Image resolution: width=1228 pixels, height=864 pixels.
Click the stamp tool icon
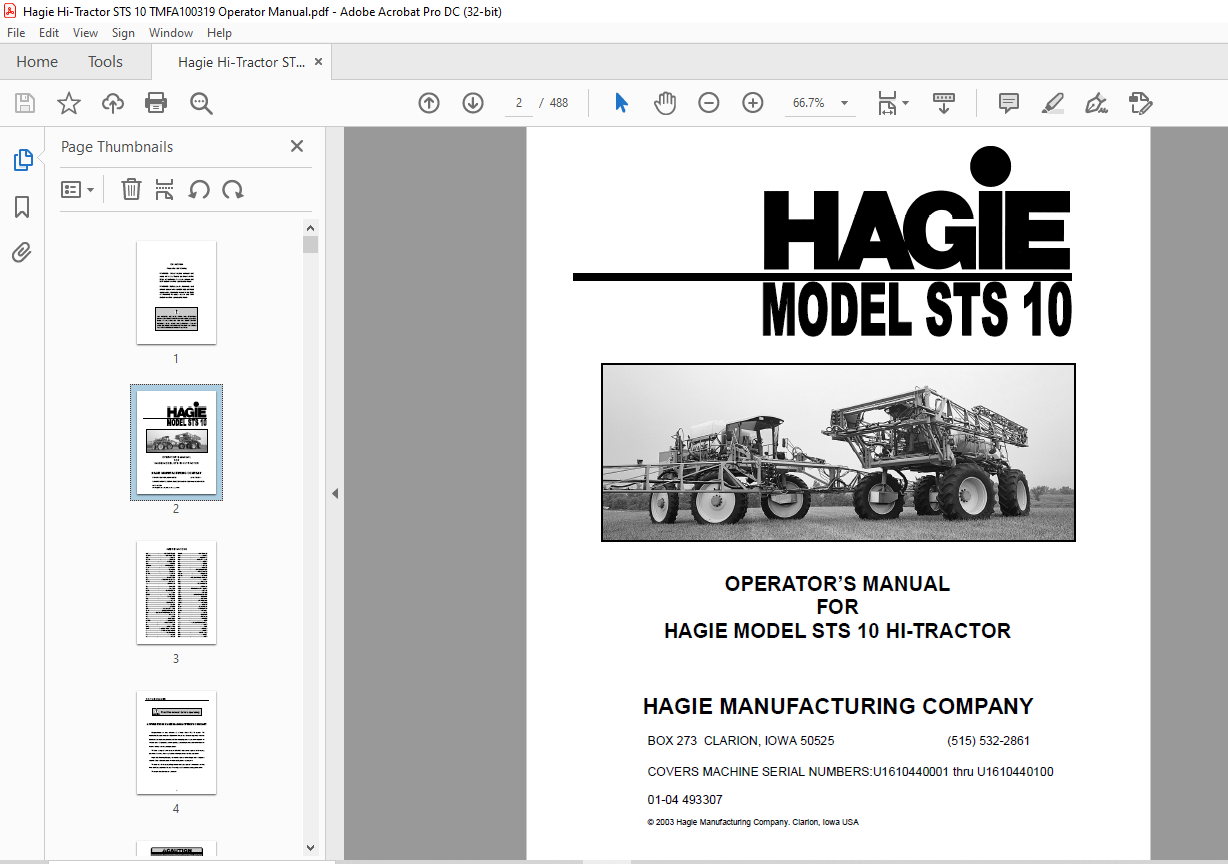pos(1140,103)
